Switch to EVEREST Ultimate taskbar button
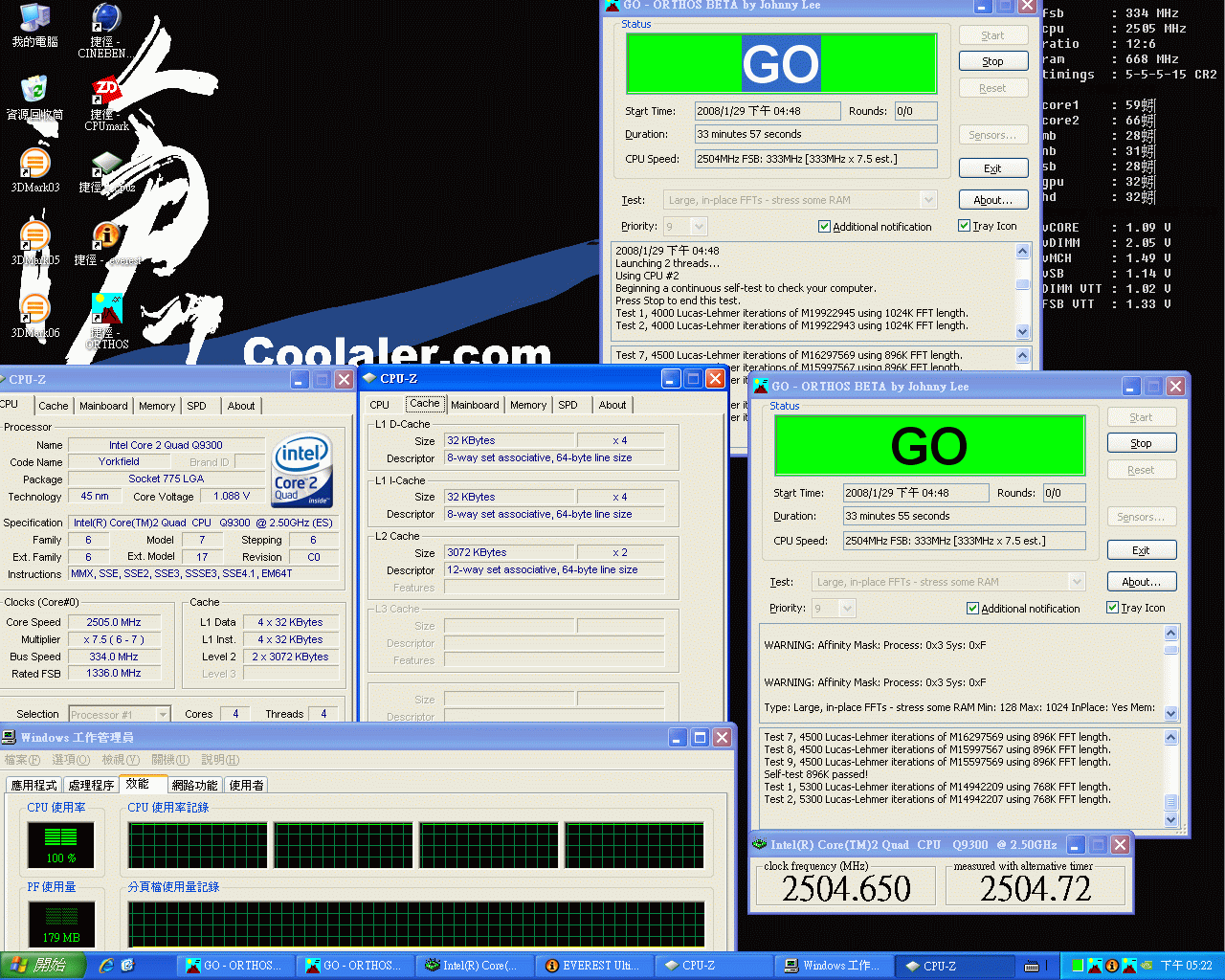Screen dimensions: 1225x980 [x=593, y=966]
